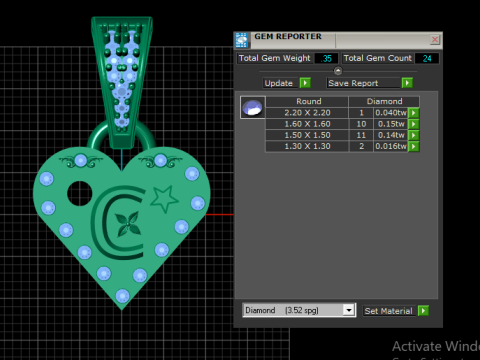Select the 2.20 X 2.20 size cell
The width and height of the screenshot is (480, 360).
[x=307, y=113]
